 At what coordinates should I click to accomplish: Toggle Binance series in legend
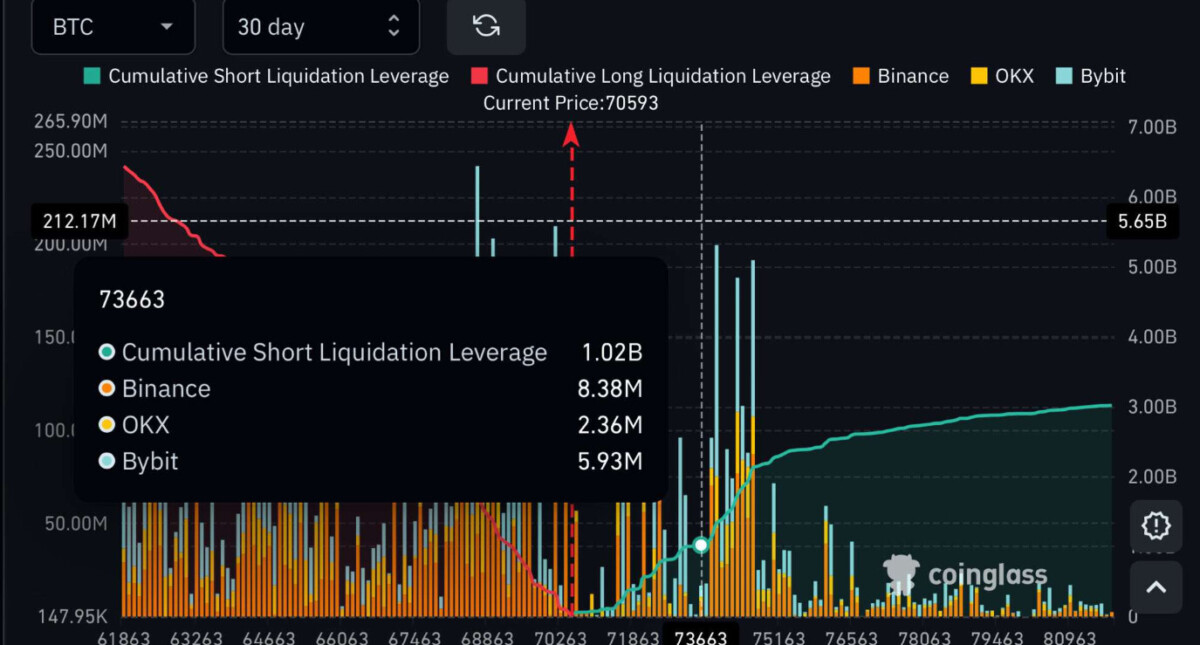[x=901, y=76]
